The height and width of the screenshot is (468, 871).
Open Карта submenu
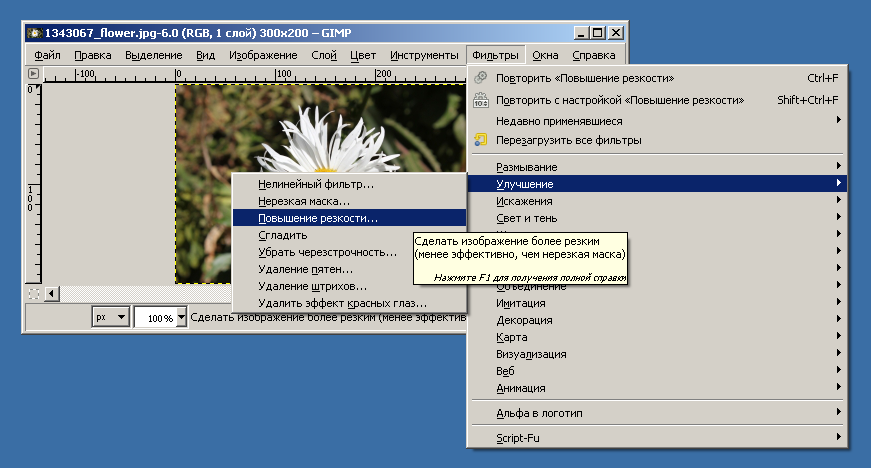click(657, 337)
